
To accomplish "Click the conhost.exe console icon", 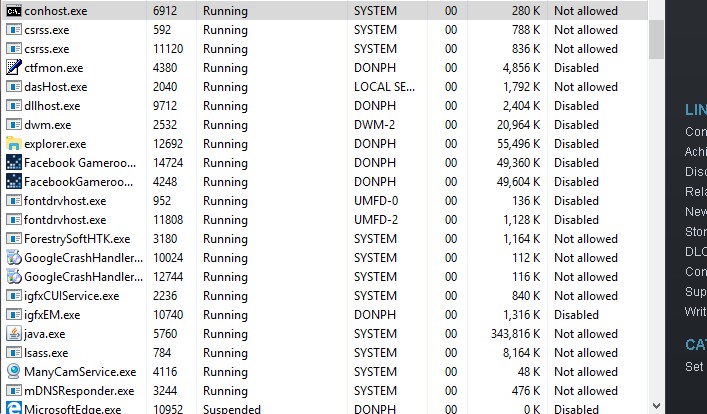I will coord(14,11).
